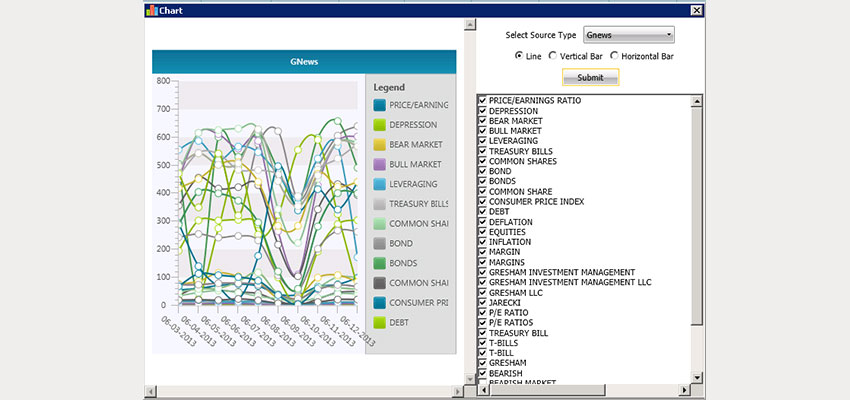850x400 pixels.
Task: Click the Chart window title icon
Action: (152, 10)
